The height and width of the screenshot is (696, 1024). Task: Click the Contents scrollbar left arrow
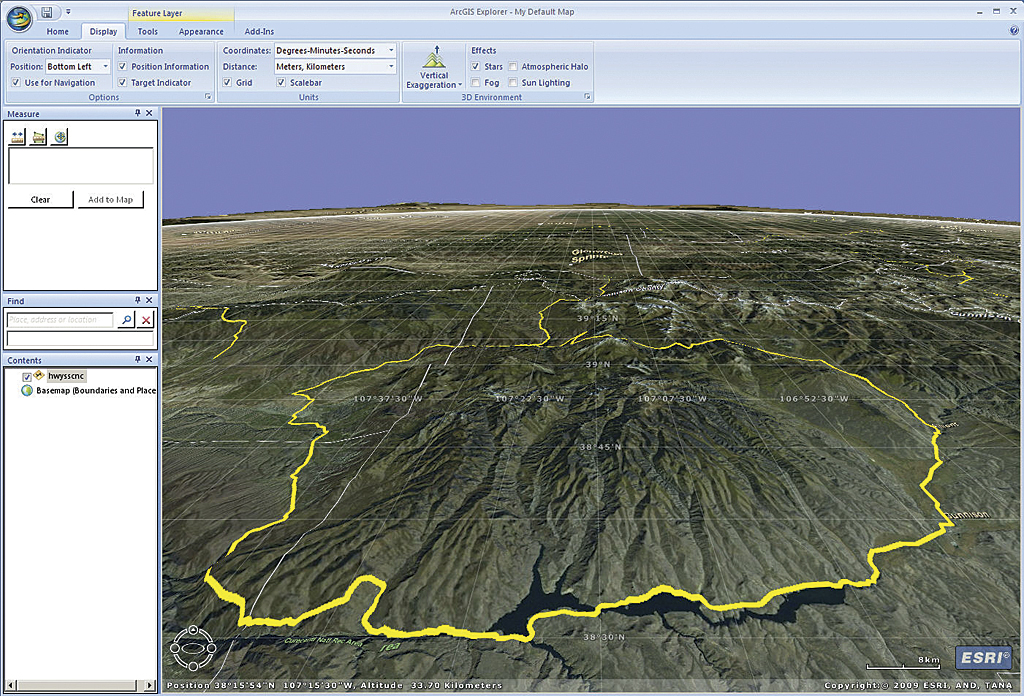[10, 686]
